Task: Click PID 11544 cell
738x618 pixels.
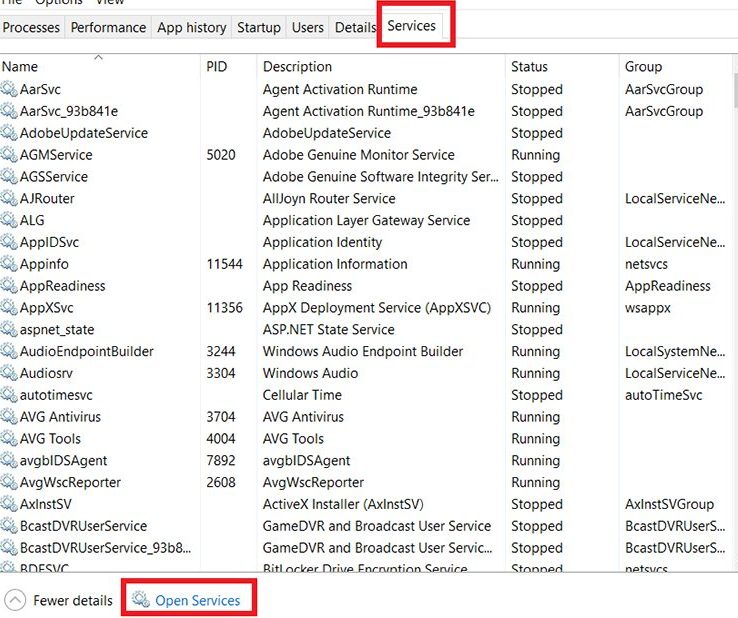Action: tap(225, 264)
